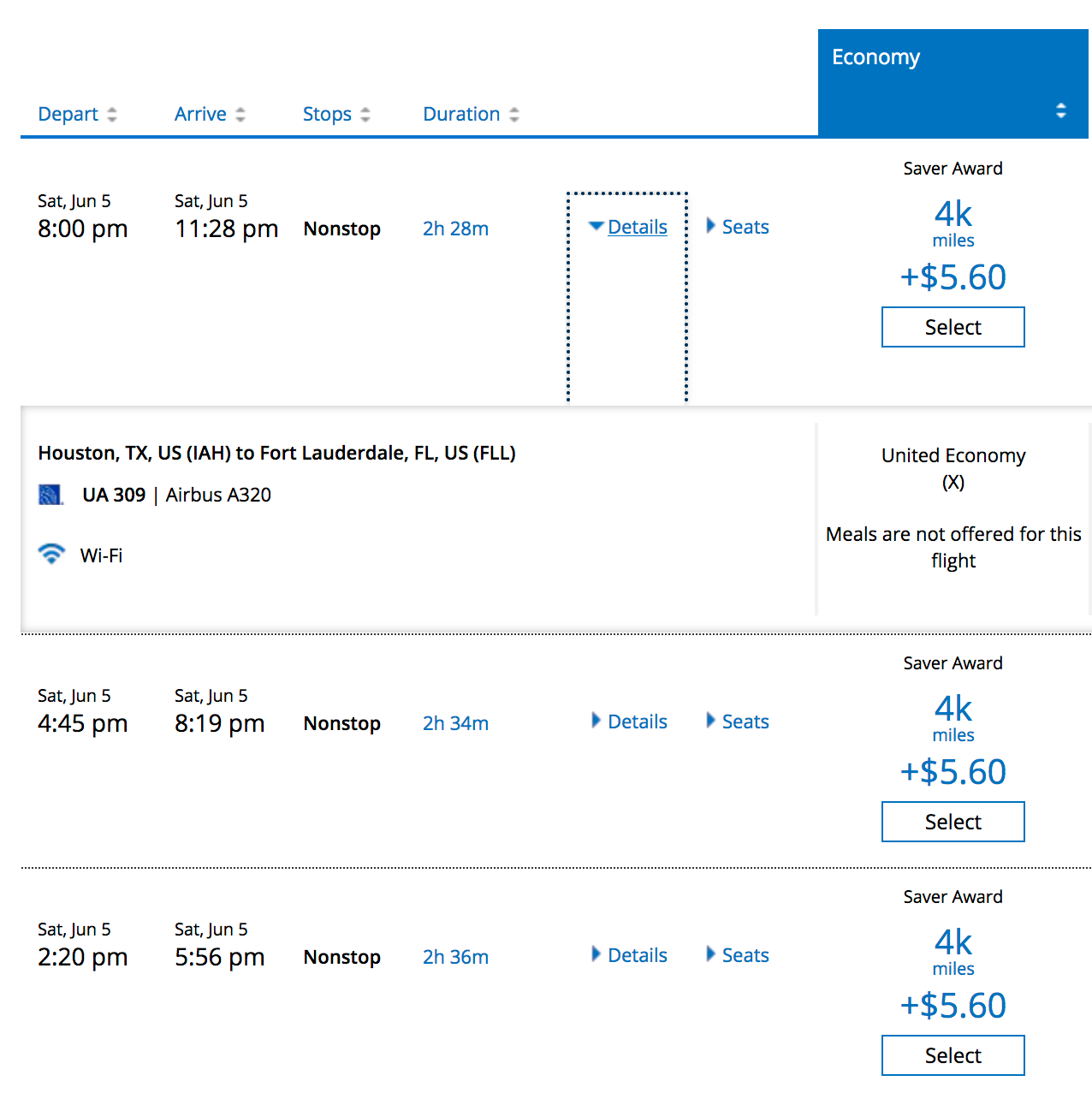Select the 2:20 pm Saver Award fare
Viewport: 1092px width, 1099px height.
[x=953, y=1055]
